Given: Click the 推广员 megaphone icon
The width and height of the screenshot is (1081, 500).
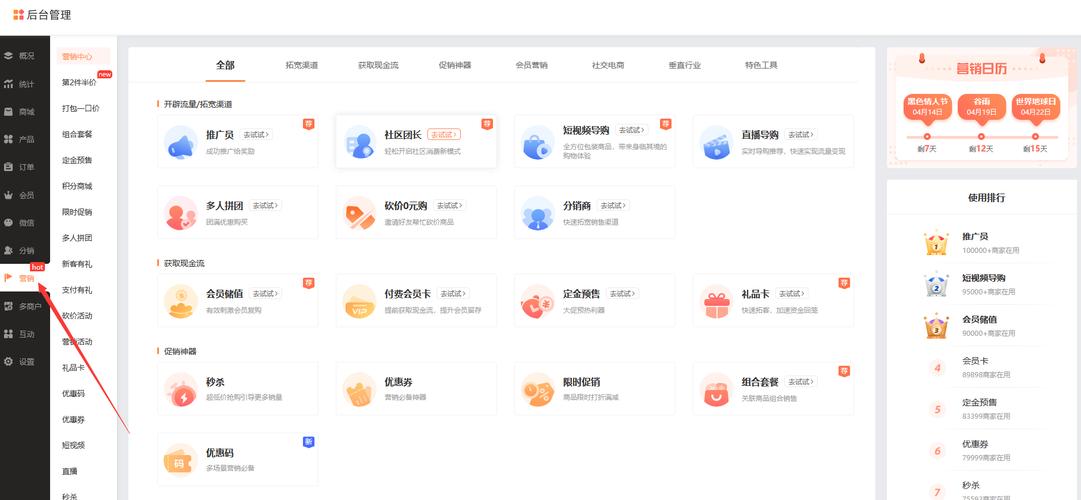Looking at the screenshot, I should 181,143.
